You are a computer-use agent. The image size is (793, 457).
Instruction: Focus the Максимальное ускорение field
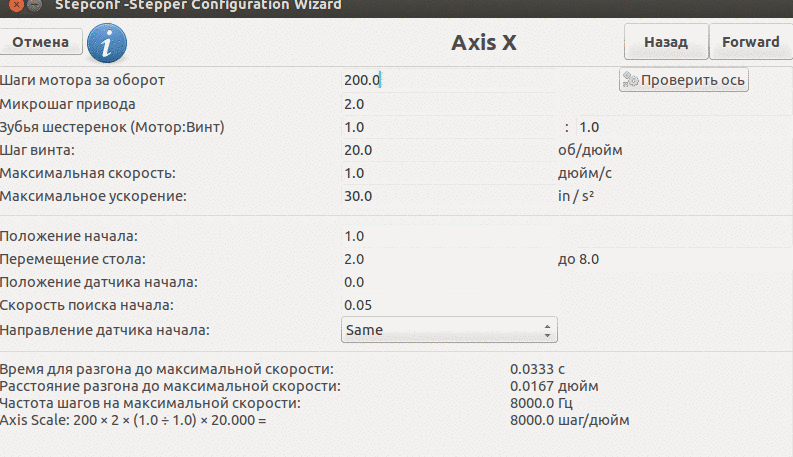(x=440, y=196)
